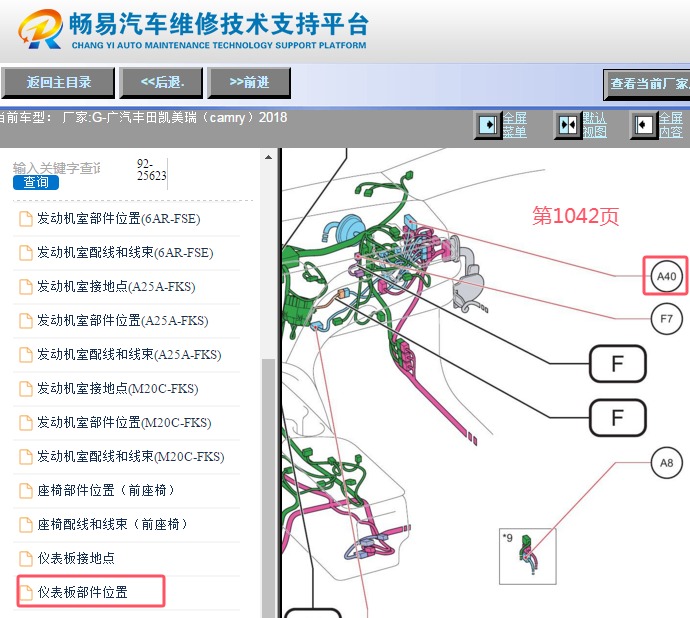Screen dimensions: 690x618
Task: Open 发动机室部件位置(A25A-FKS) entry
Action: coord(123,320)
